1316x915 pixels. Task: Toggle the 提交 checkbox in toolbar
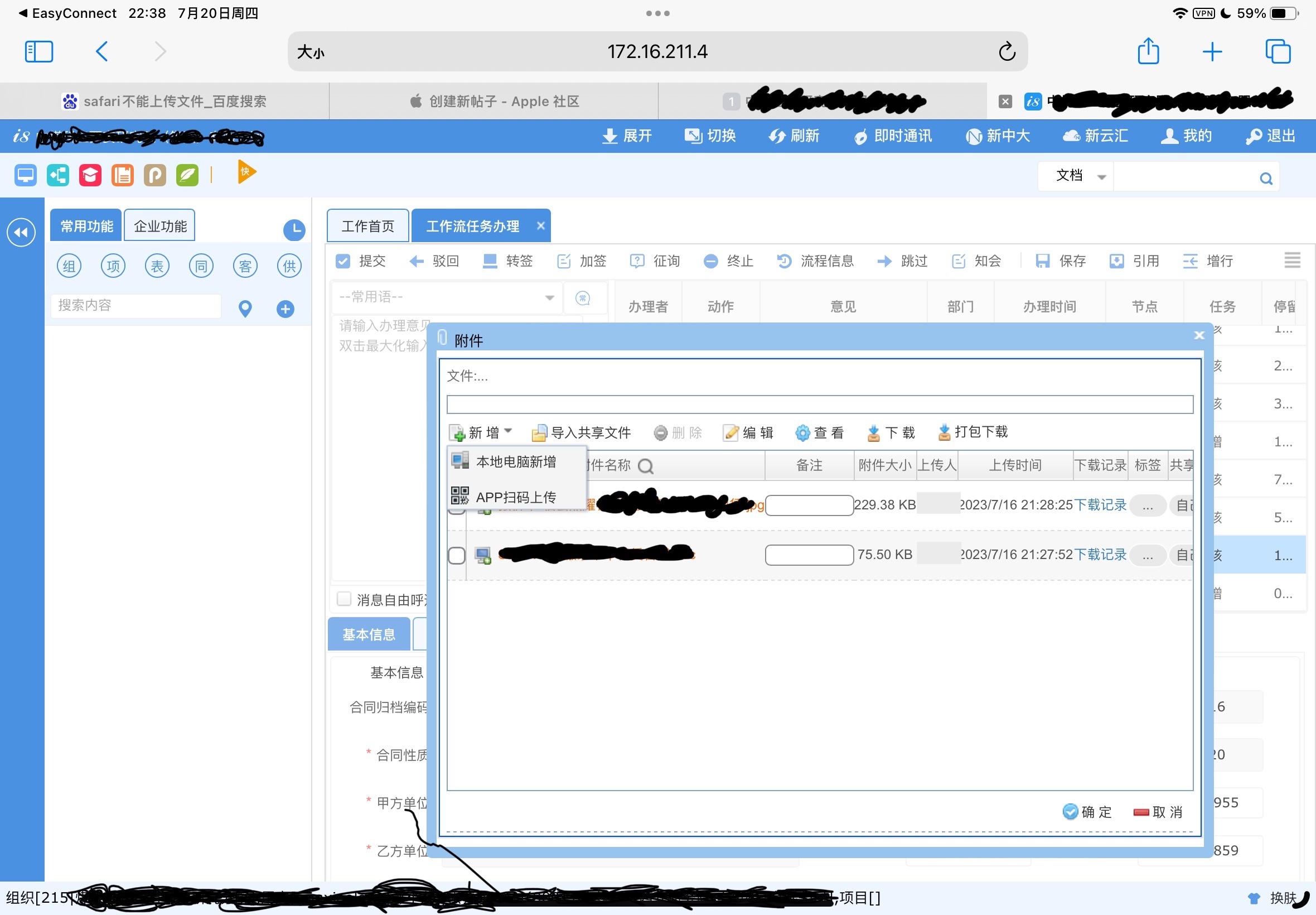coord(342,262)
